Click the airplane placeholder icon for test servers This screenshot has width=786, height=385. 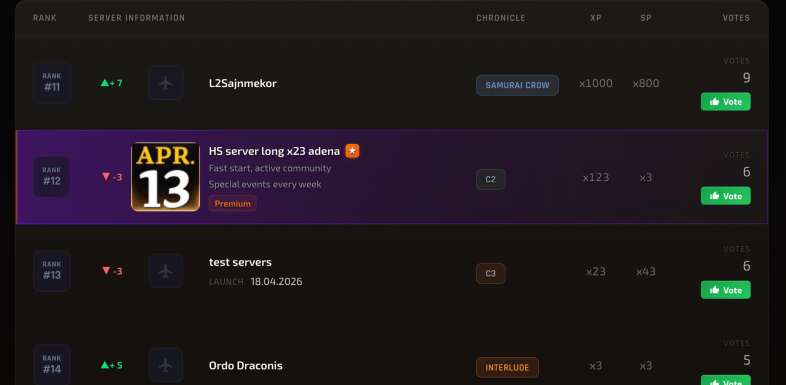(x=165, y=271)
